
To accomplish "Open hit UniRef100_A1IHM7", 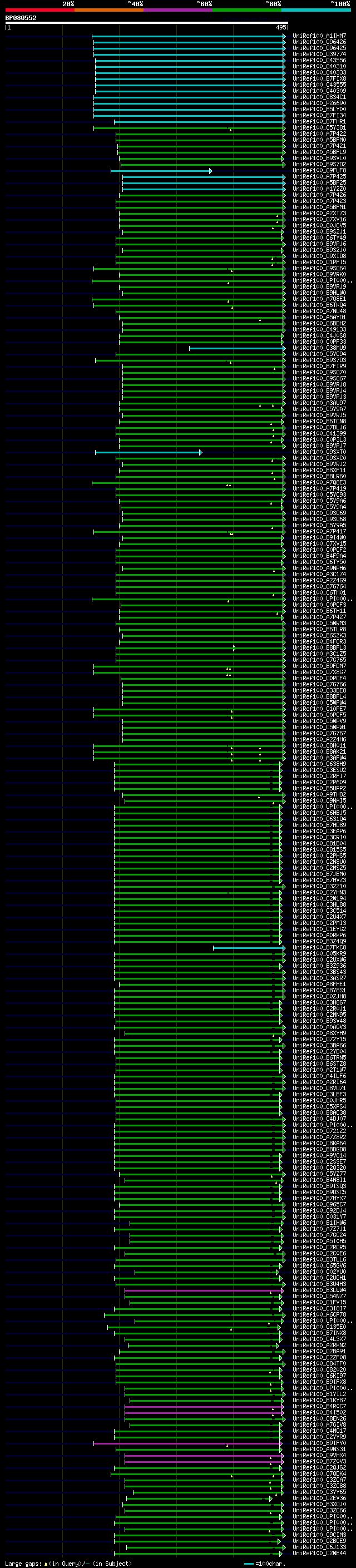I will tap(319, 36).
